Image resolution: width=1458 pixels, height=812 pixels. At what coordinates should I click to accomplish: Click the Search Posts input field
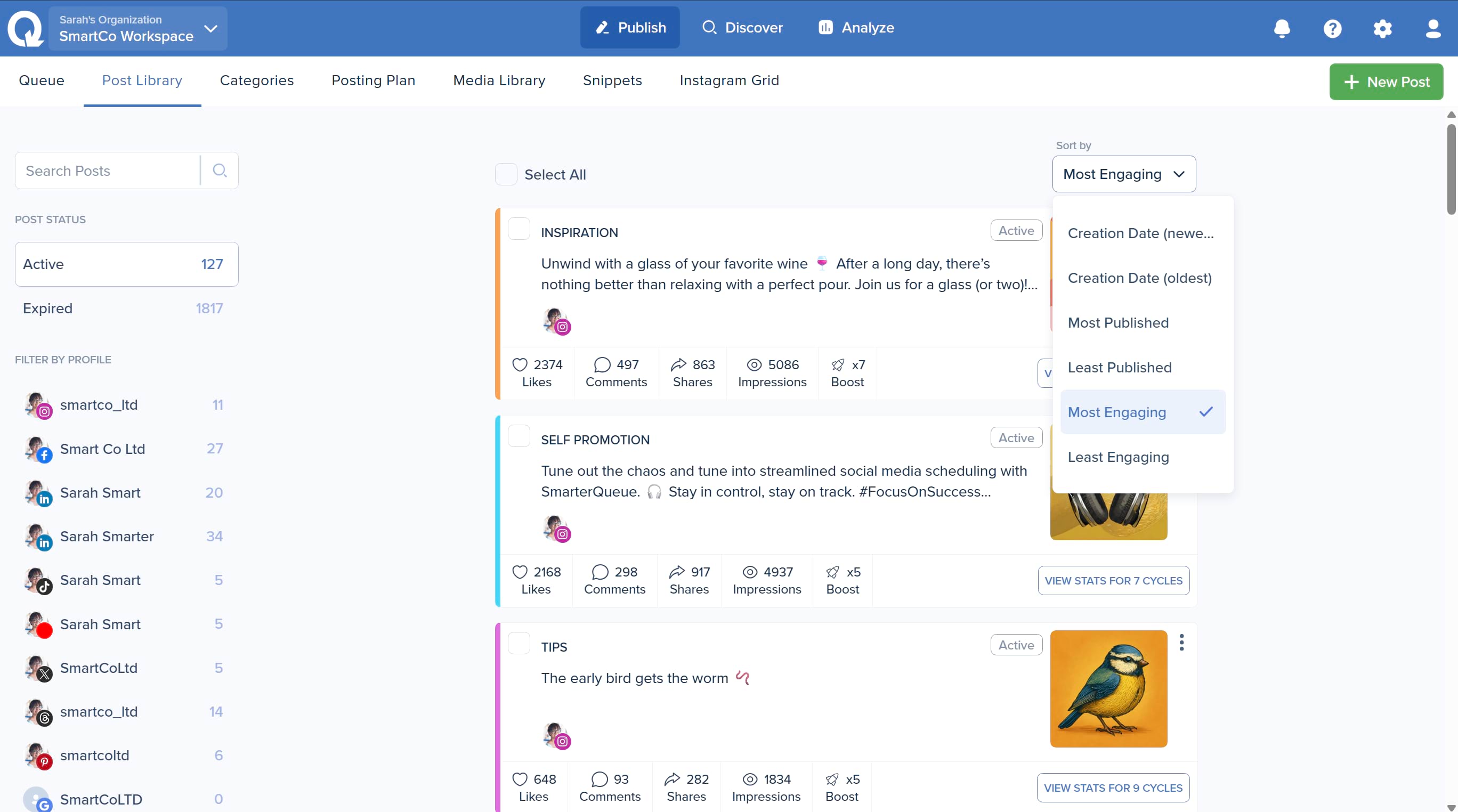tap(108, 170)
